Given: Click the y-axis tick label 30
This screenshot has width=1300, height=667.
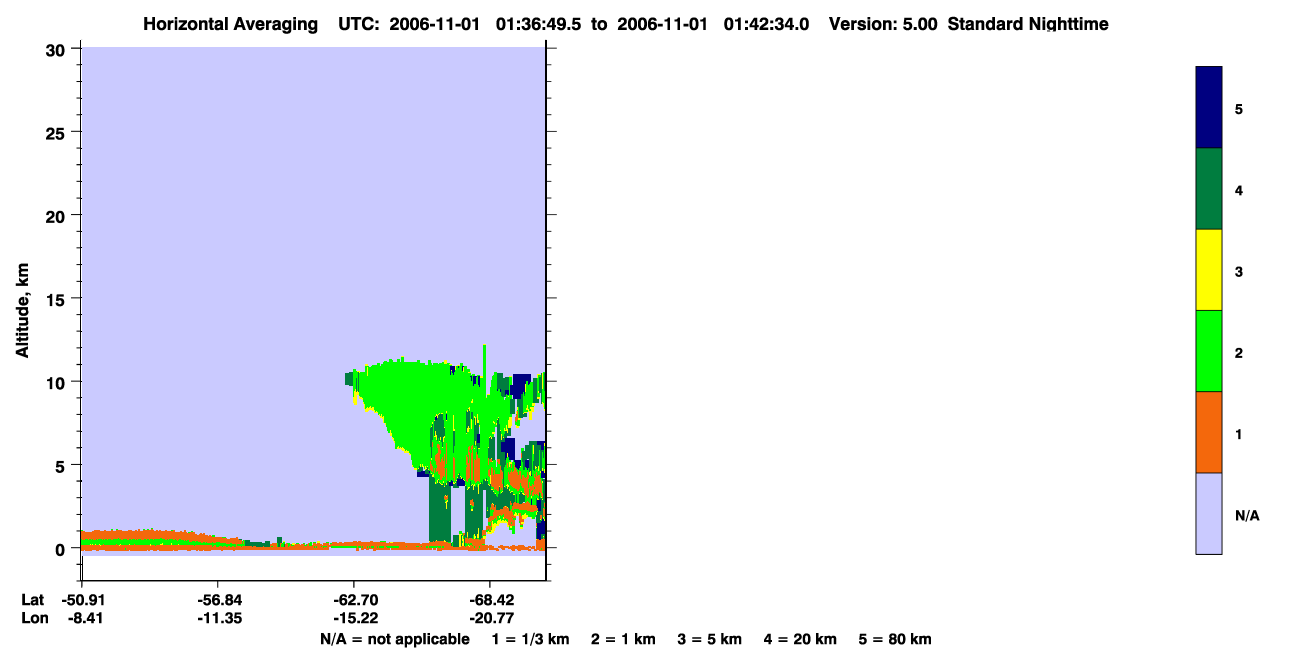Looking at the screenshot, I should [x=56, y=49].
